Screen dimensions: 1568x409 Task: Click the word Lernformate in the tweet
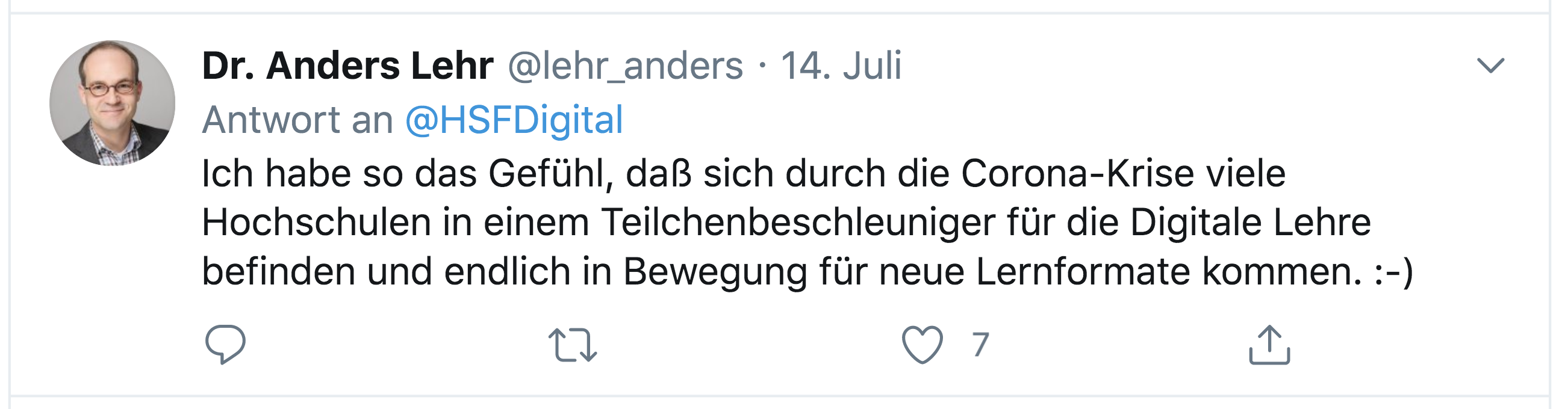(1083, 272)
